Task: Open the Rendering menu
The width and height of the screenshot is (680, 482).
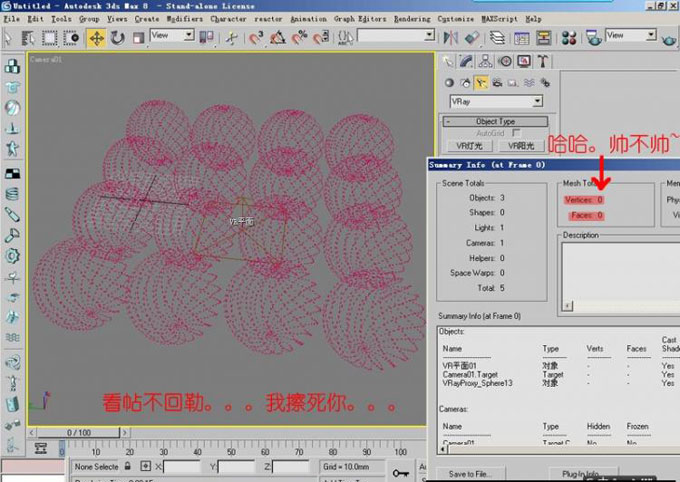Action: [x=412, y=19]
